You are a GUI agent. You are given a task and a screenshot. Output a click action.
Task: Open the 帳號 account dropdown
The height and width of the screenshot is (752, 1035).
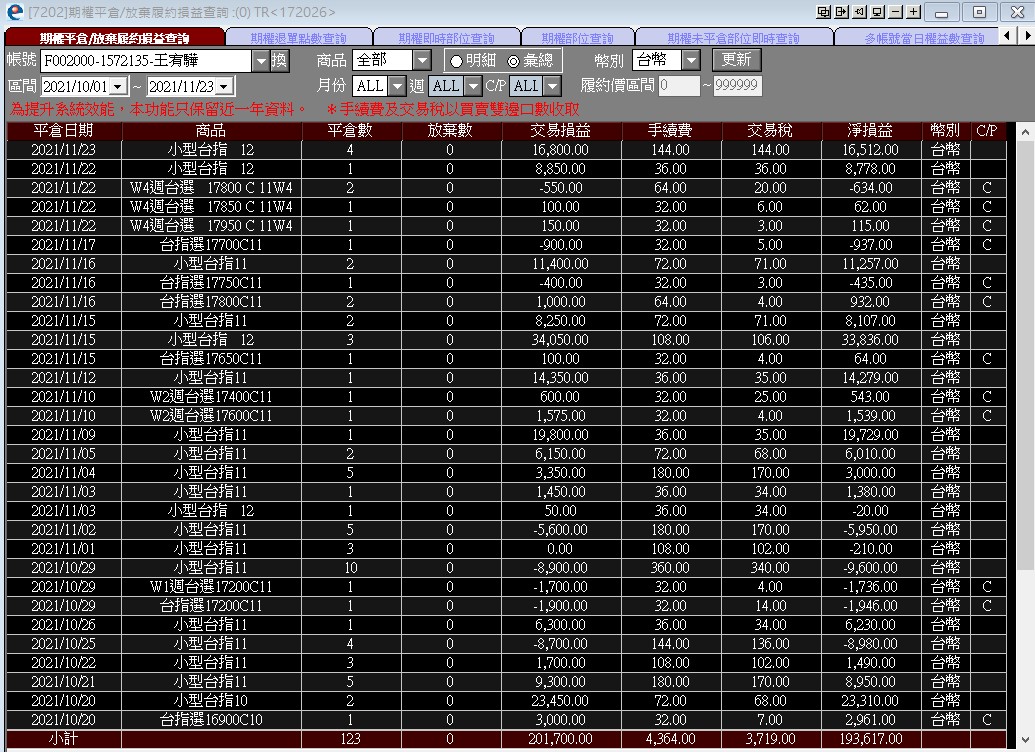click(x=261, y=61)
